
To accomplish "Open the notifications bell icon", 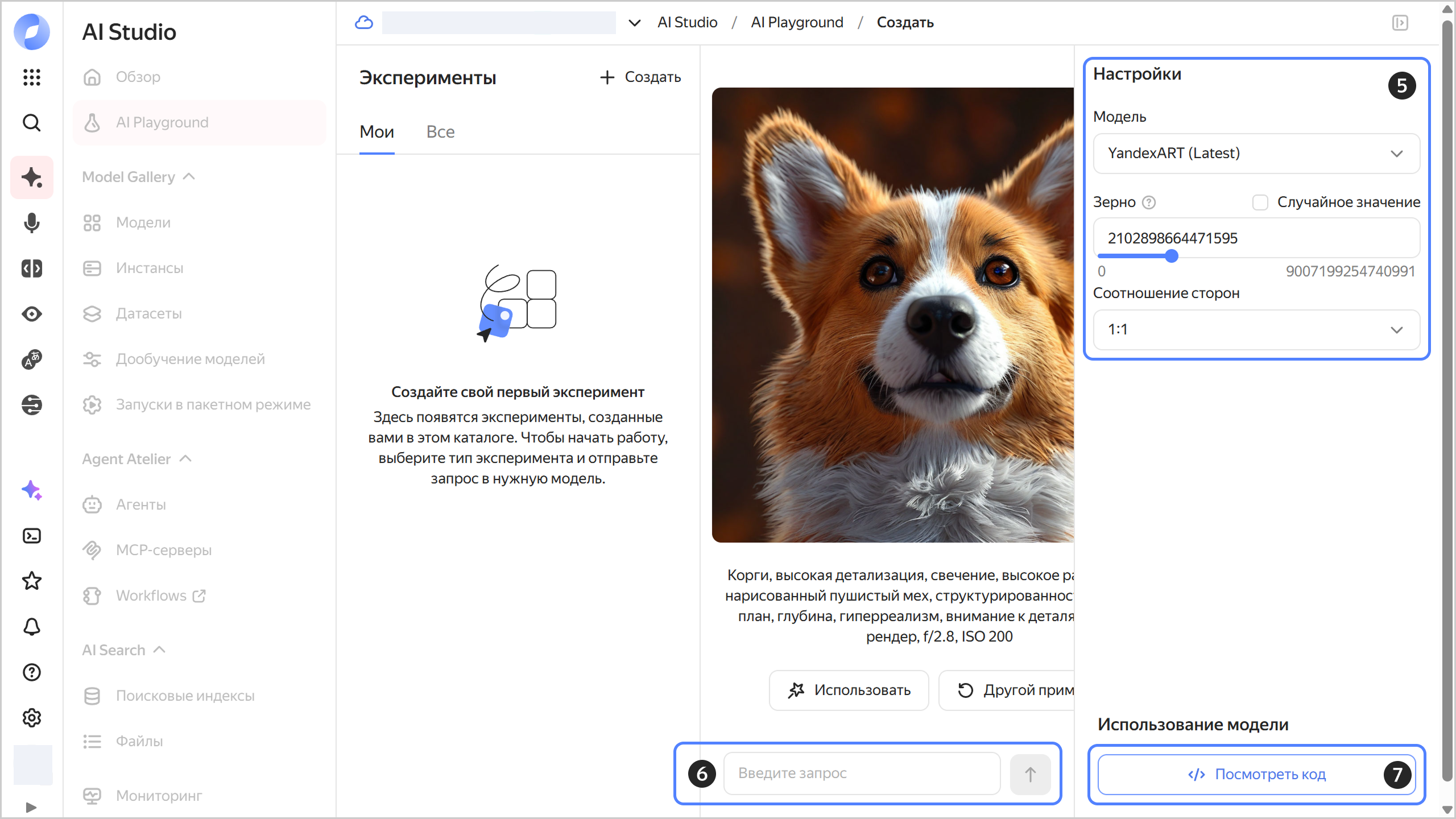I will coord(32,627).
